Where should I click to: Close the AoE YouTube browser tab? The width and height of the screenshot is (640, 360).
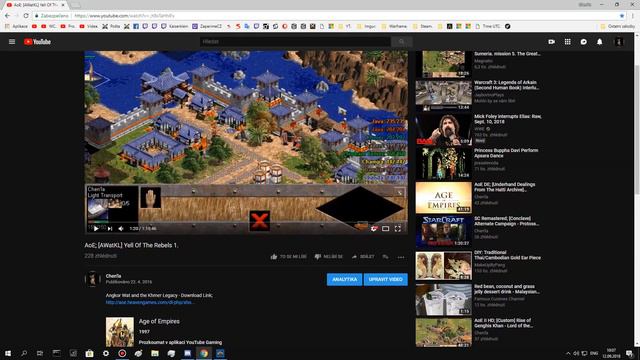tap(63, 4)
